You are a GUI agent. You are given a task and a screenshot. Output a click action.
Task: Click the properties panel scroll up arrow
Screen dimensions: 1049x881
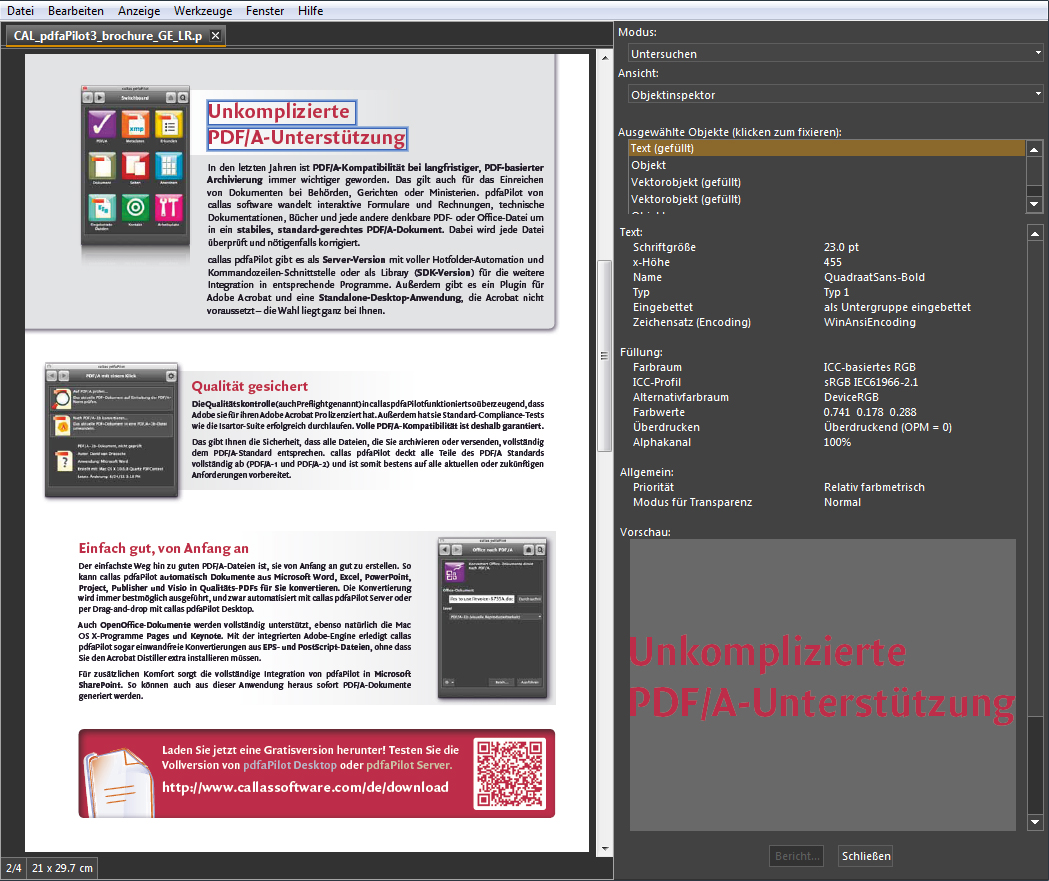[1035, 233]
